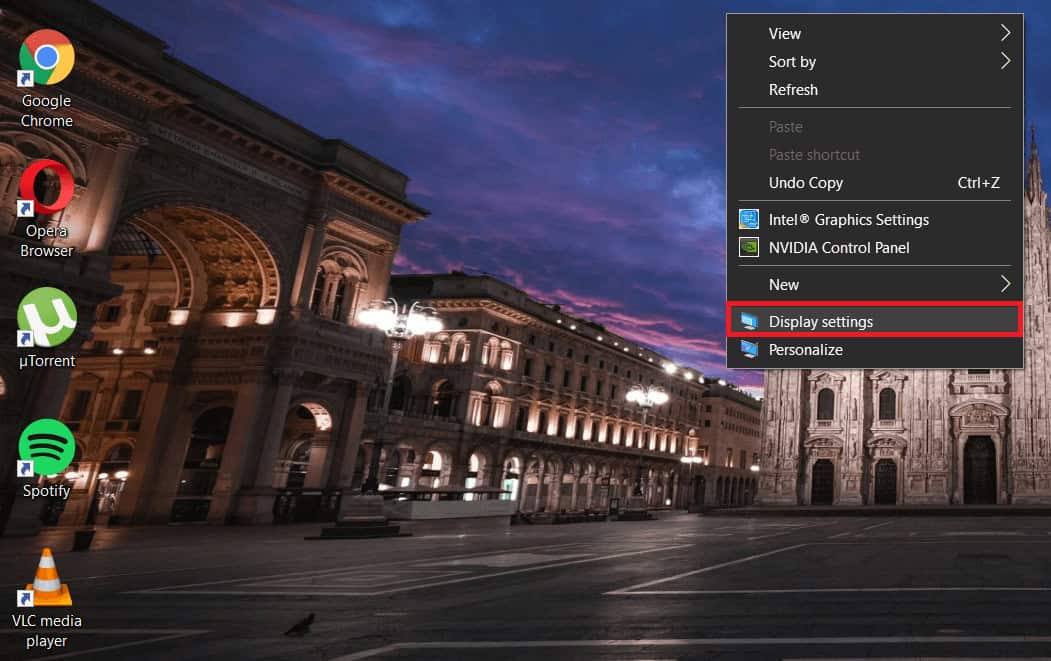Choose Refresh from the context menu
1051x661 pixels.
(875, 90)
